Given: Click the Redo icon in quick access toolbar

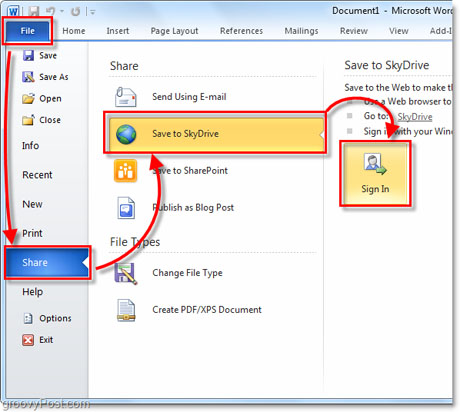Looking at the screenshot, I should pyautogui.click(x=76, y=12).
